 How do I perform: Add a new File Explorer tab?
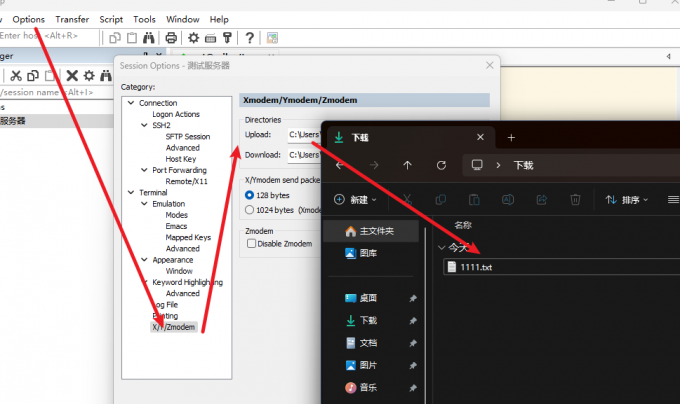click(x=511, y=138)
